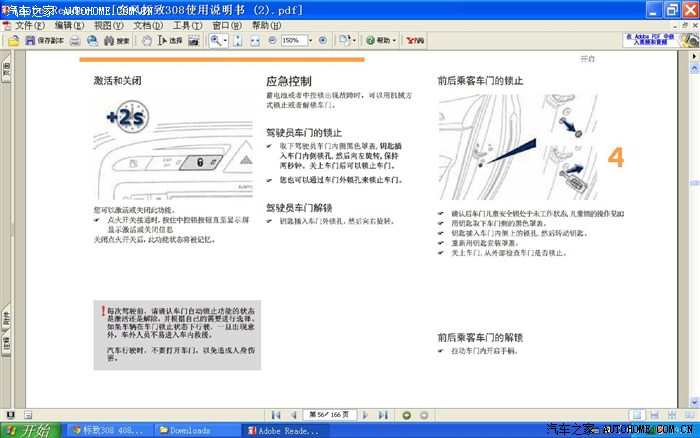Go to the first page
Screen dimensions: 700x438
(276, 415)
